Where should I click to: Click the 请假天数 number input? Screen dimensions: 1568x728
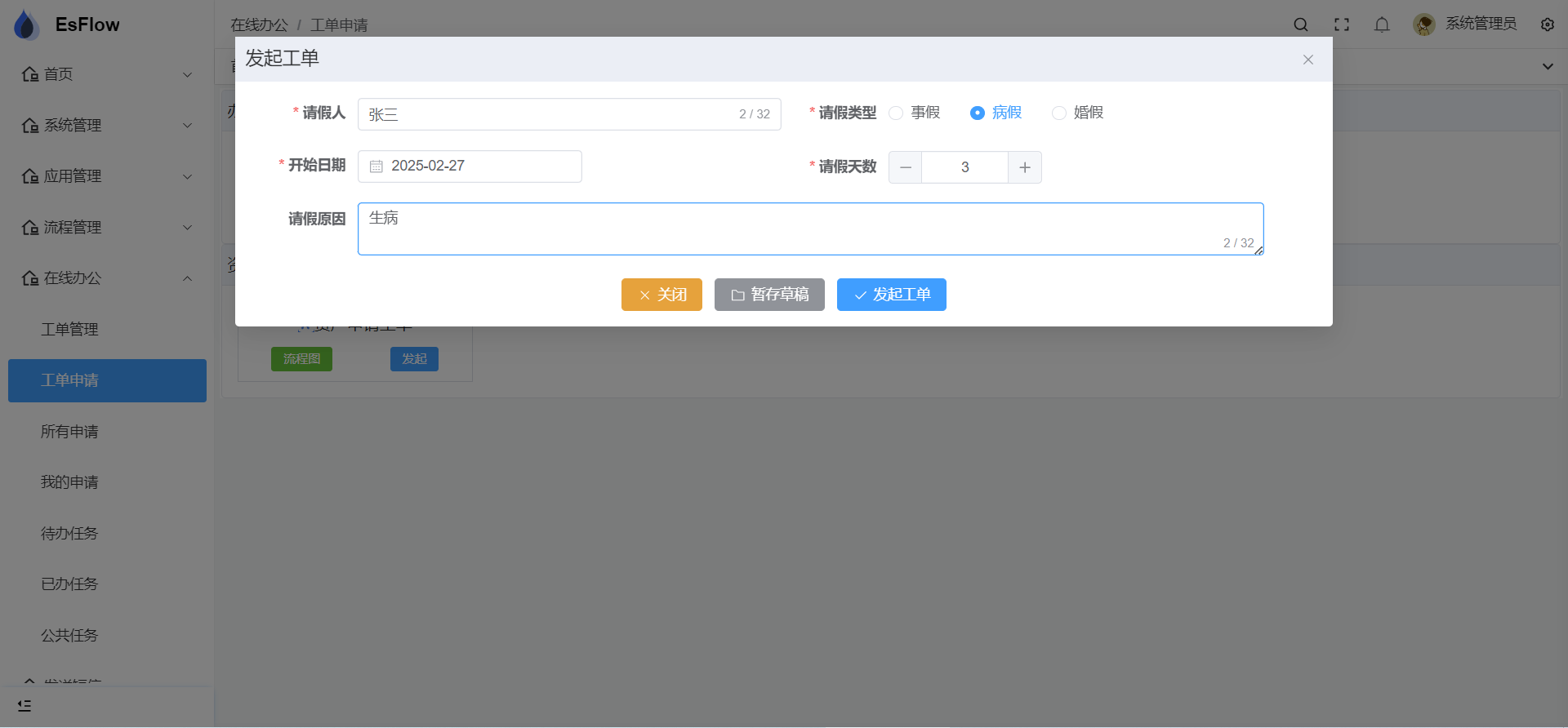[965, 167]
